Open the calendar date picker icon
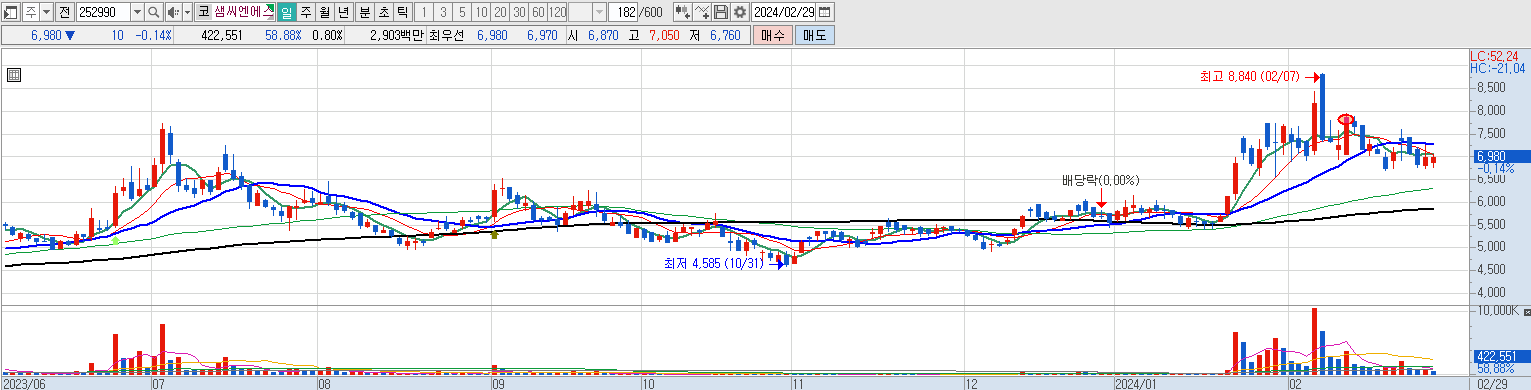Viewport: 1531px width, 390px height. tap(825, 12)
